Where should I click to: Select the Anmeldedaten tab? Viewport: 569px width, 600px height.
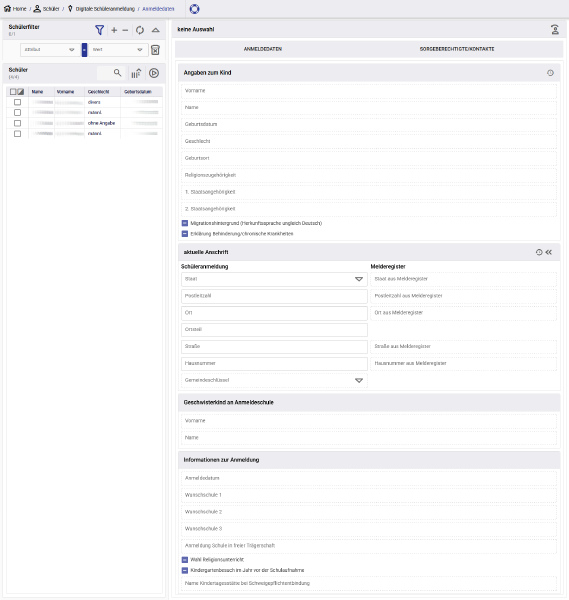point(263,49)
